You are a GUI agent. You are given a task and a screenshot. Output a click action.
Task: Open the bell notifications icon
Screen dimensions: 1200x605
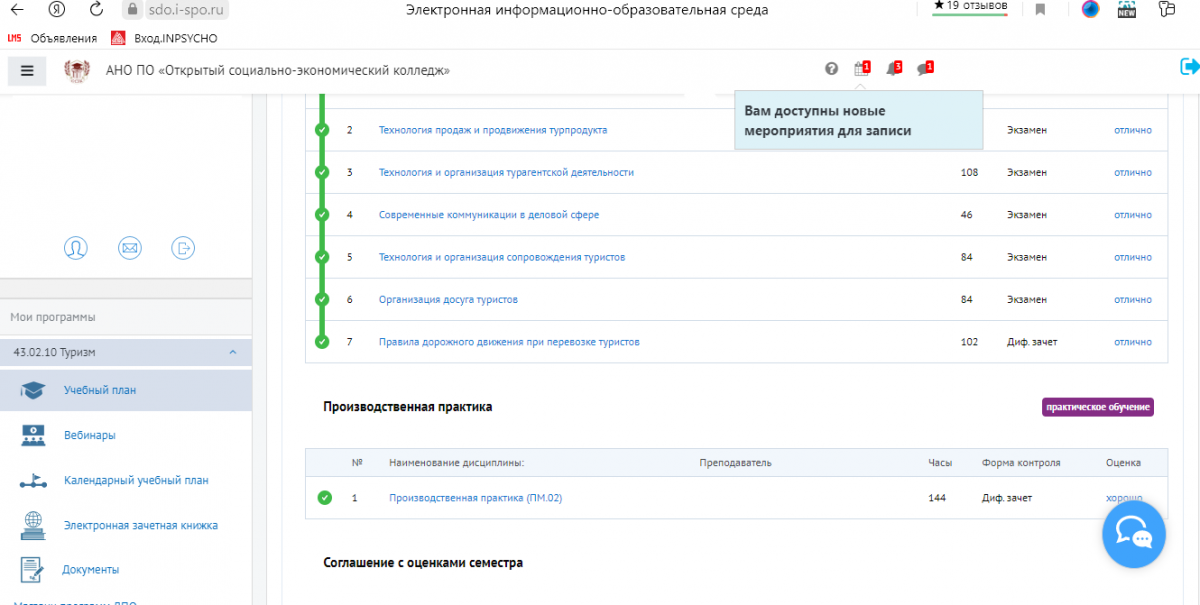892,69
